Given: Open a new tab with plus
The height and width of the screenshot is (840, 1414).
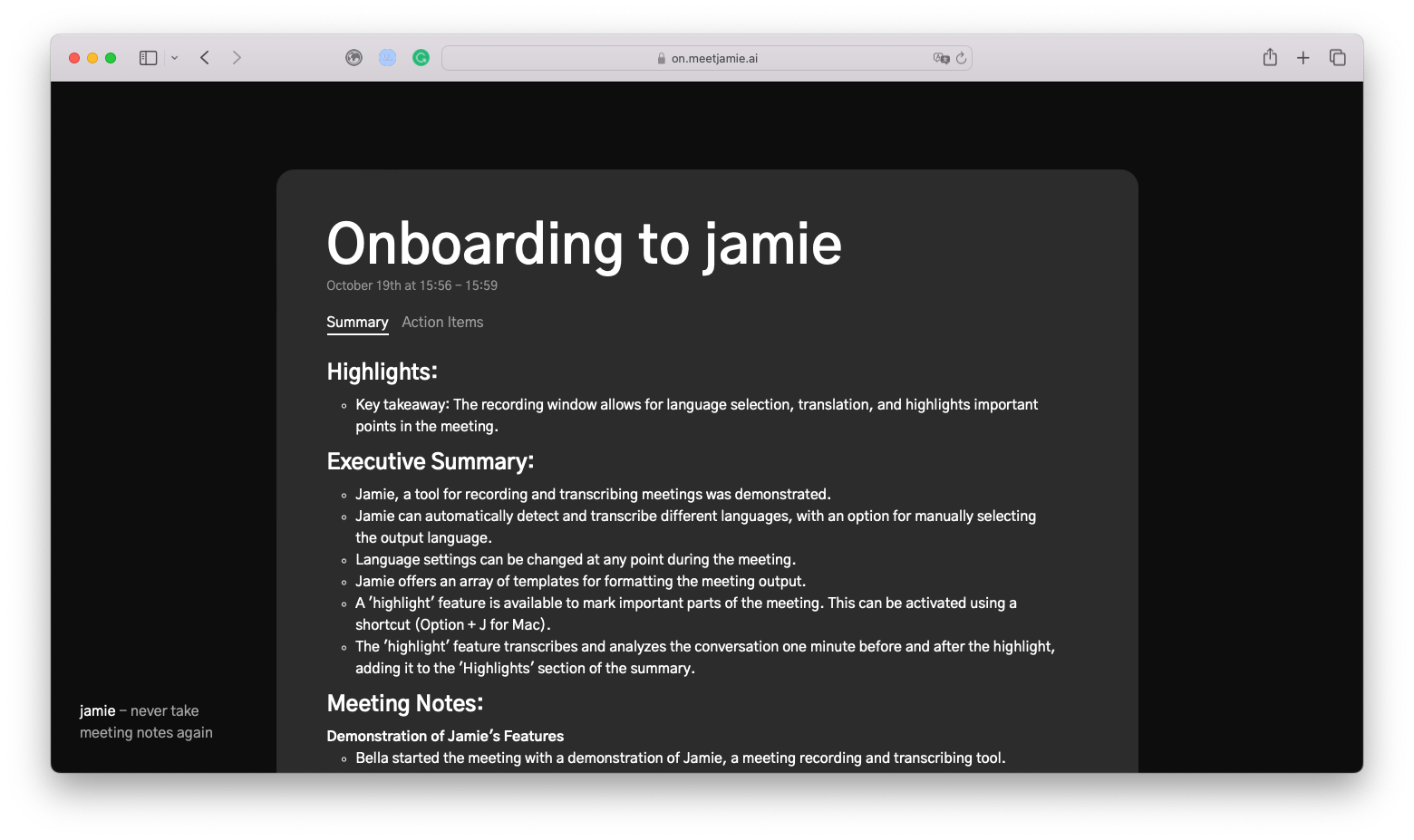Looking at the screenshot, I should 1303,58.
